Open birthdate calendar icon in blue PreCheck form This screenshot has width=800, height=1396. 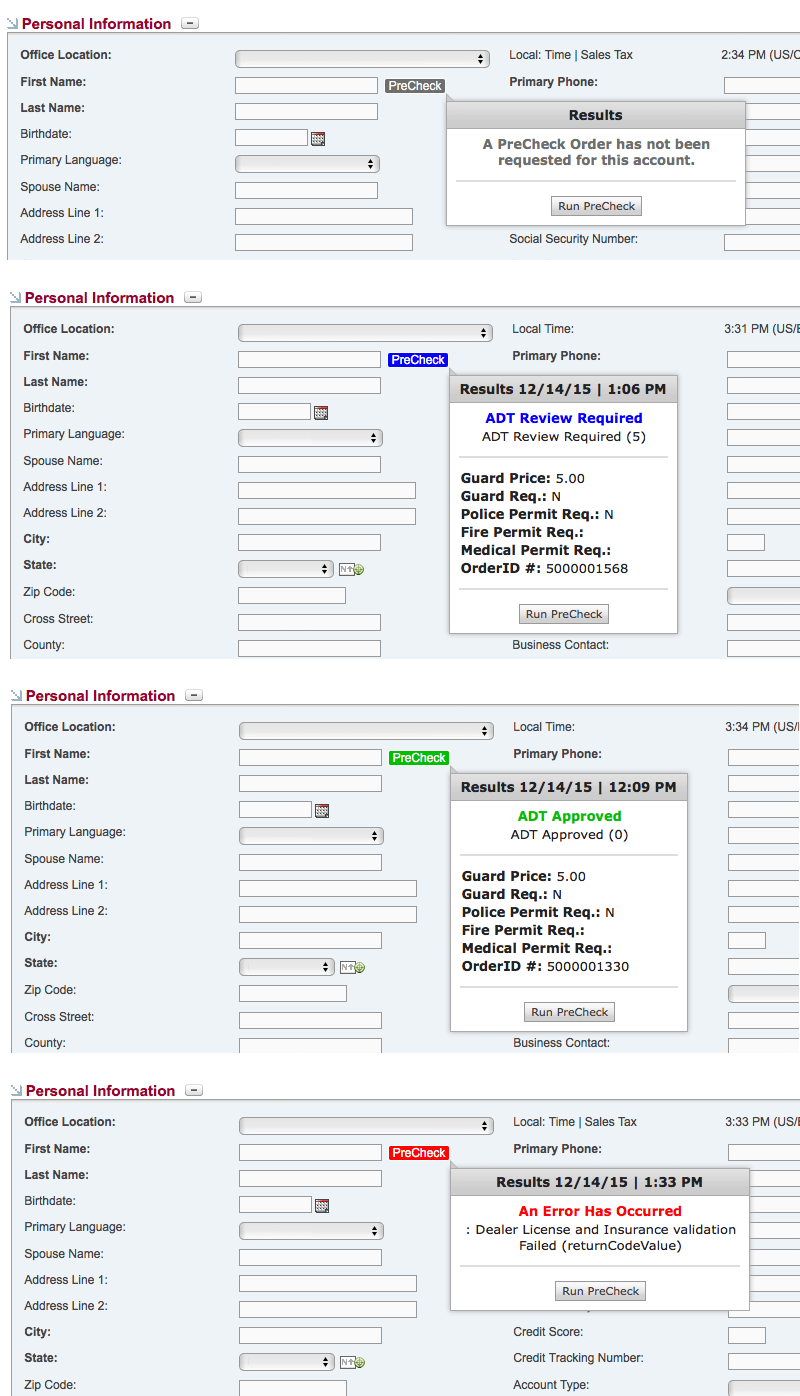(321, 413)
